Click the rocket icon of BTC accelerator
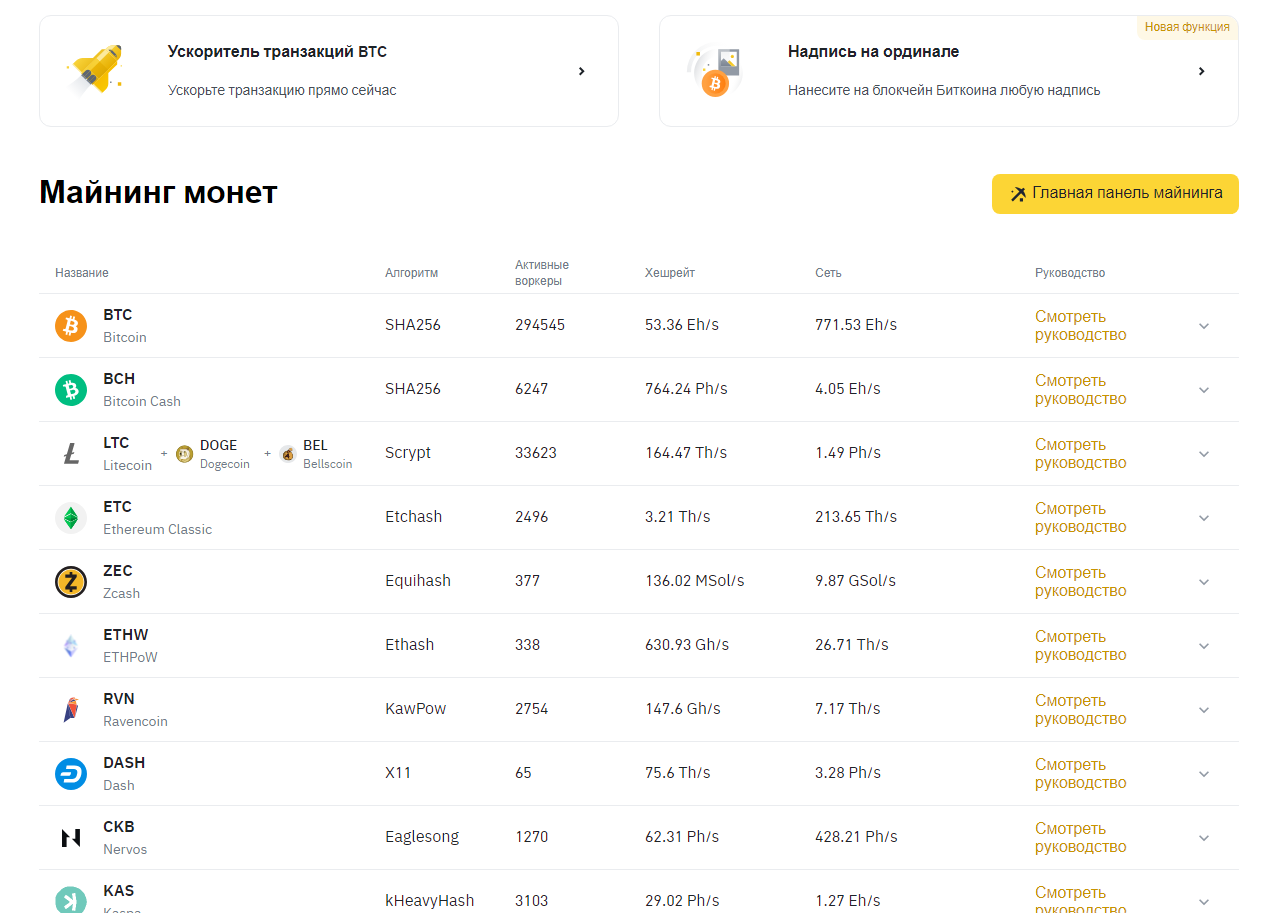 click(96, 70)
